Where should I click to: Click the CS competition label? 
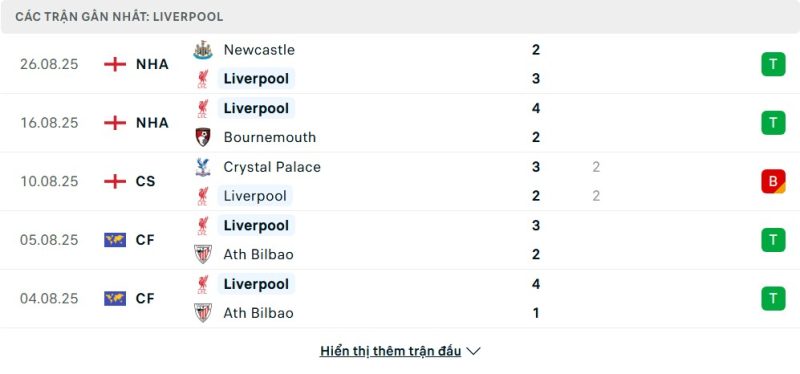click(145, 181)
